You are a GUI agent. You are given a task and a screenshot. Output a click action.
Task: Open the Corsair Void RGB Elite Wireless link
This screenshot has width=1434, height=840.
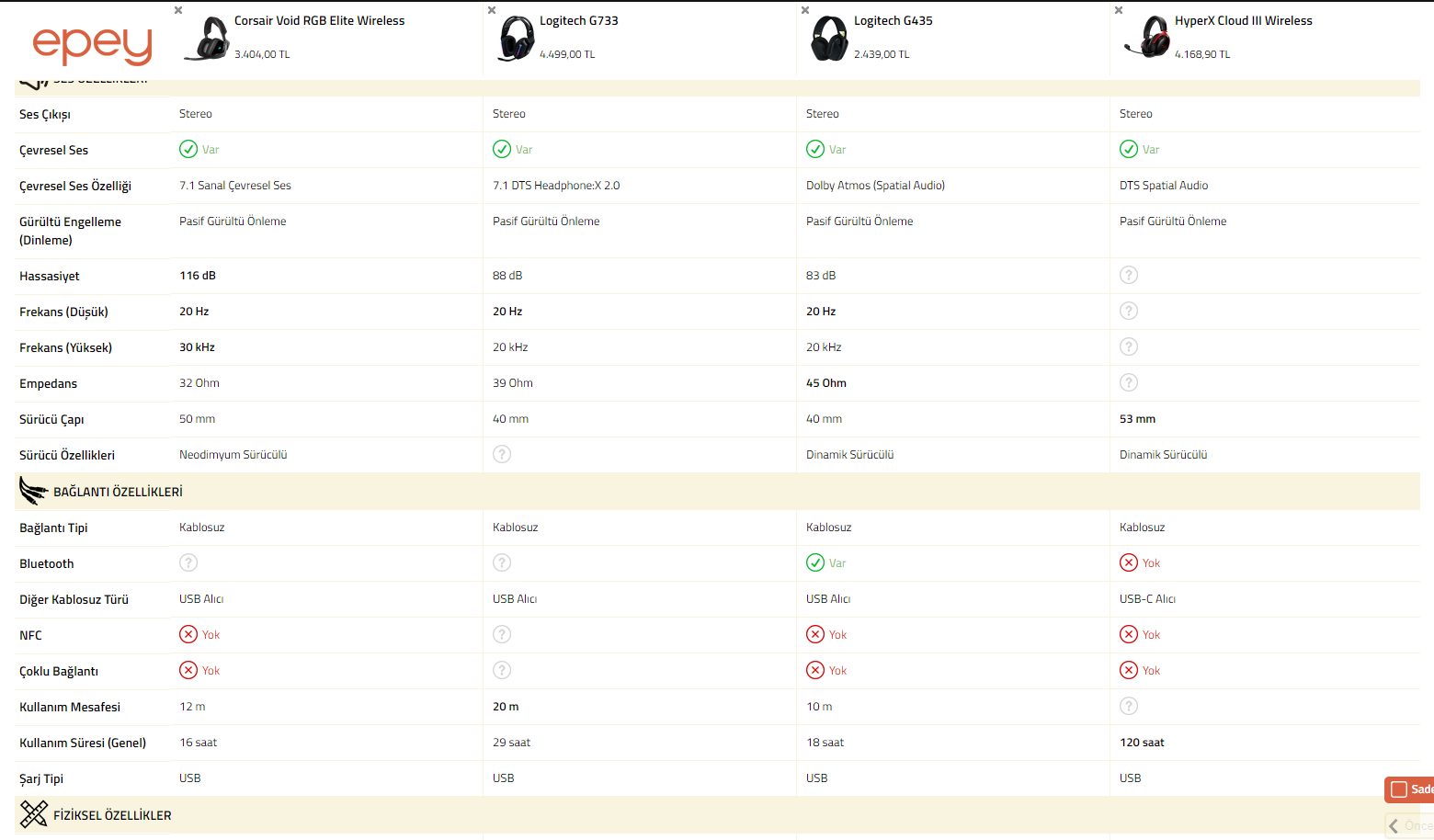(x=319, y=20)
